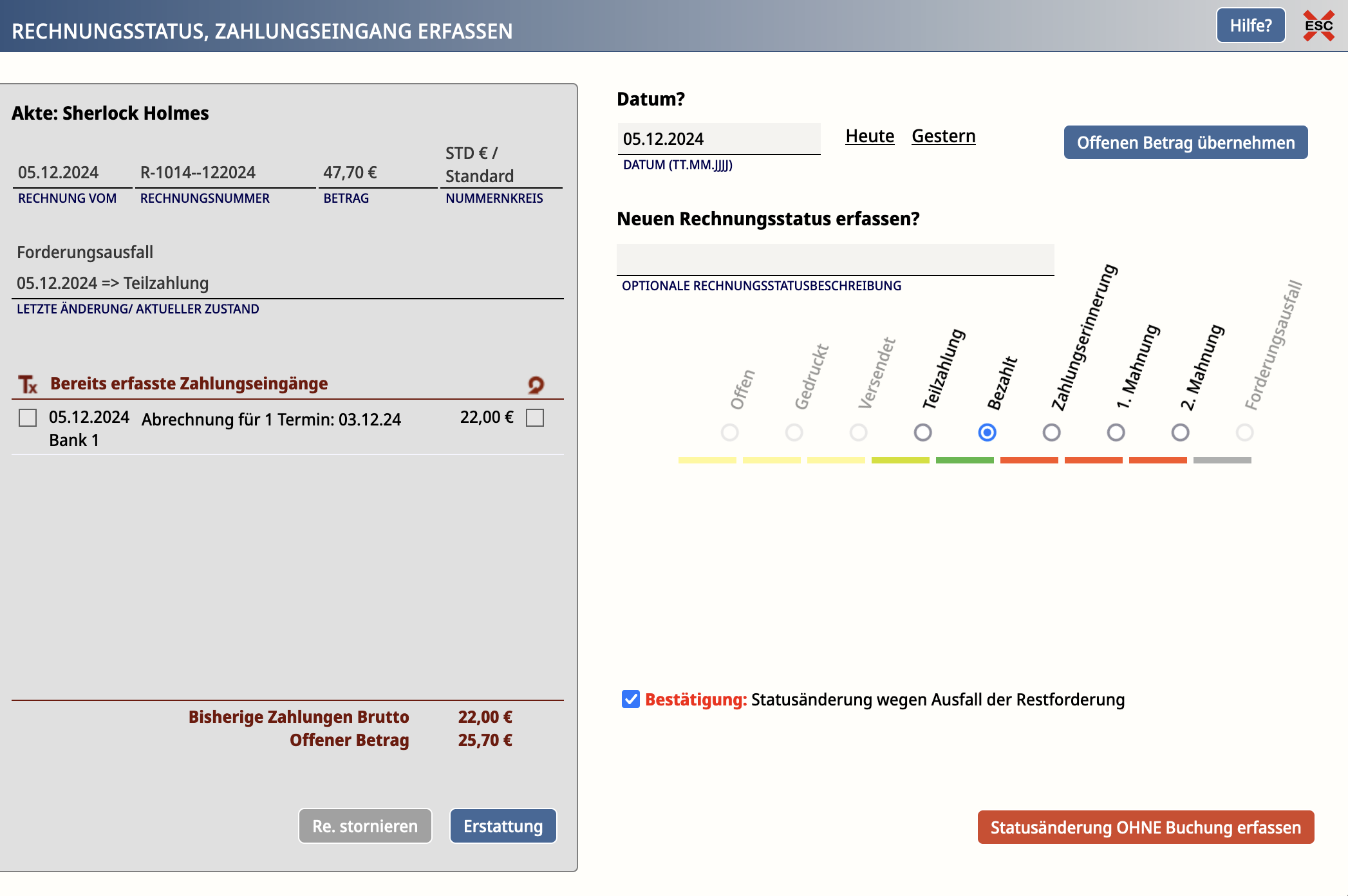
Task: Click the Bank 1 label in payment row
Action: pyautogui.click(x=74, y=440)
